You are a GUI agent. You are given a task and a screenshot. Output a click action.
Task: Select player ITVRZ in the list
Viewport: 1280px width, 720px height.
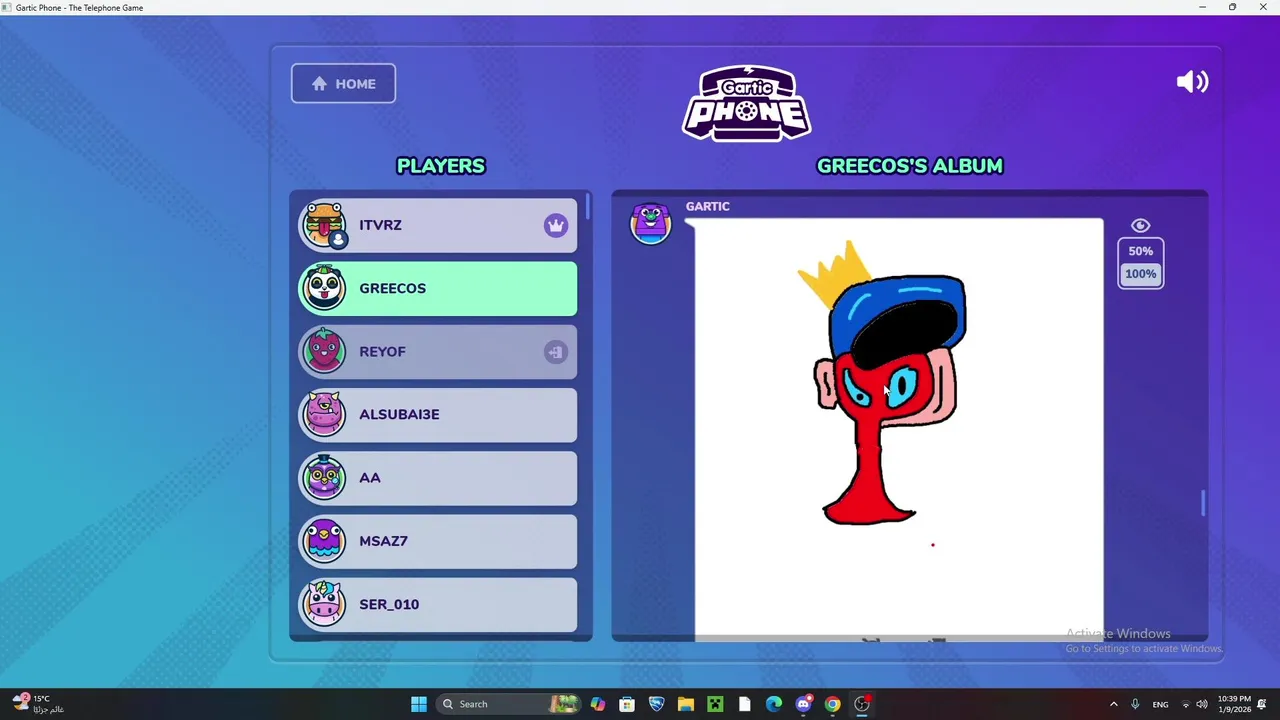click(438, 225)
